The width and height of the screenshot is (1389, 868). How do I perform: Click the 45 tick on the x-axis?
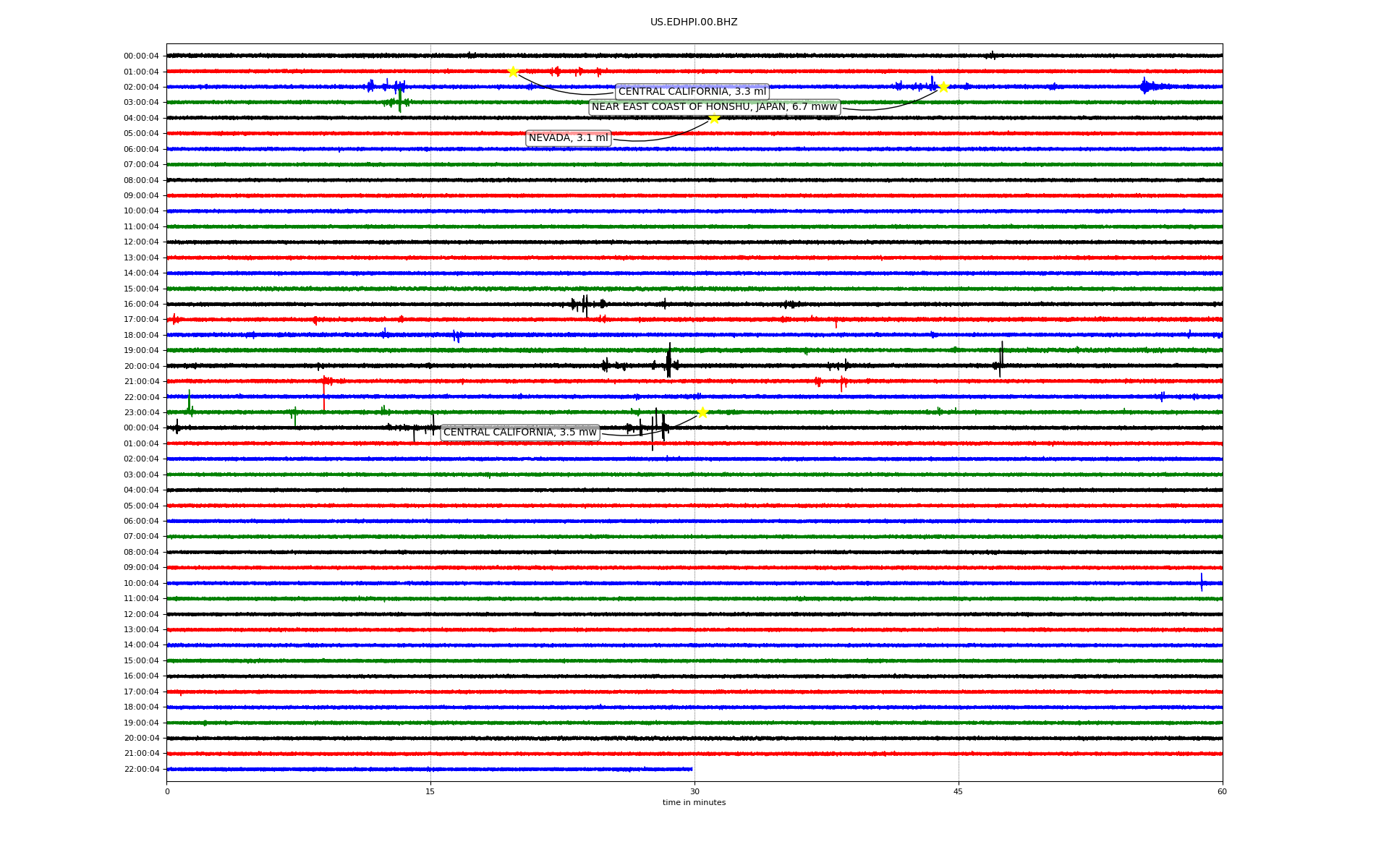click(958, 791)
